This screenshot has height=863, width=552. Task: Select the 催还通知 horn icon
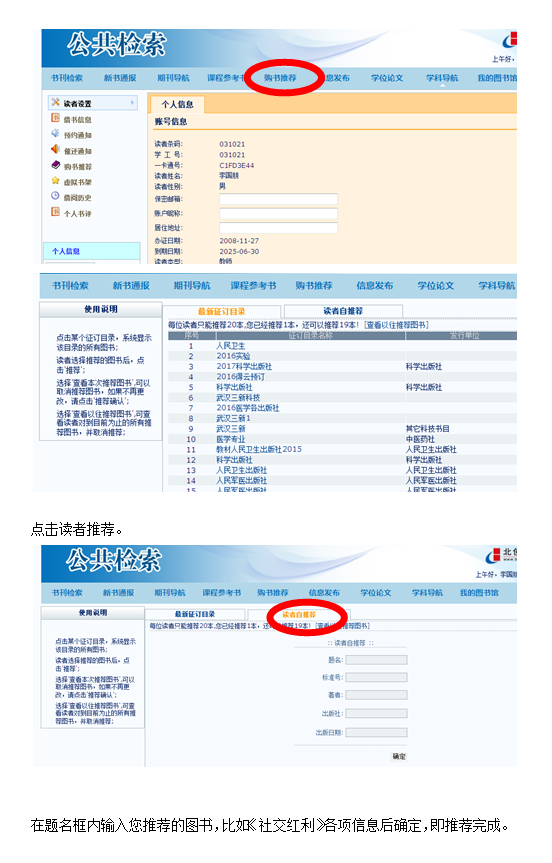[x=56, y=149]
